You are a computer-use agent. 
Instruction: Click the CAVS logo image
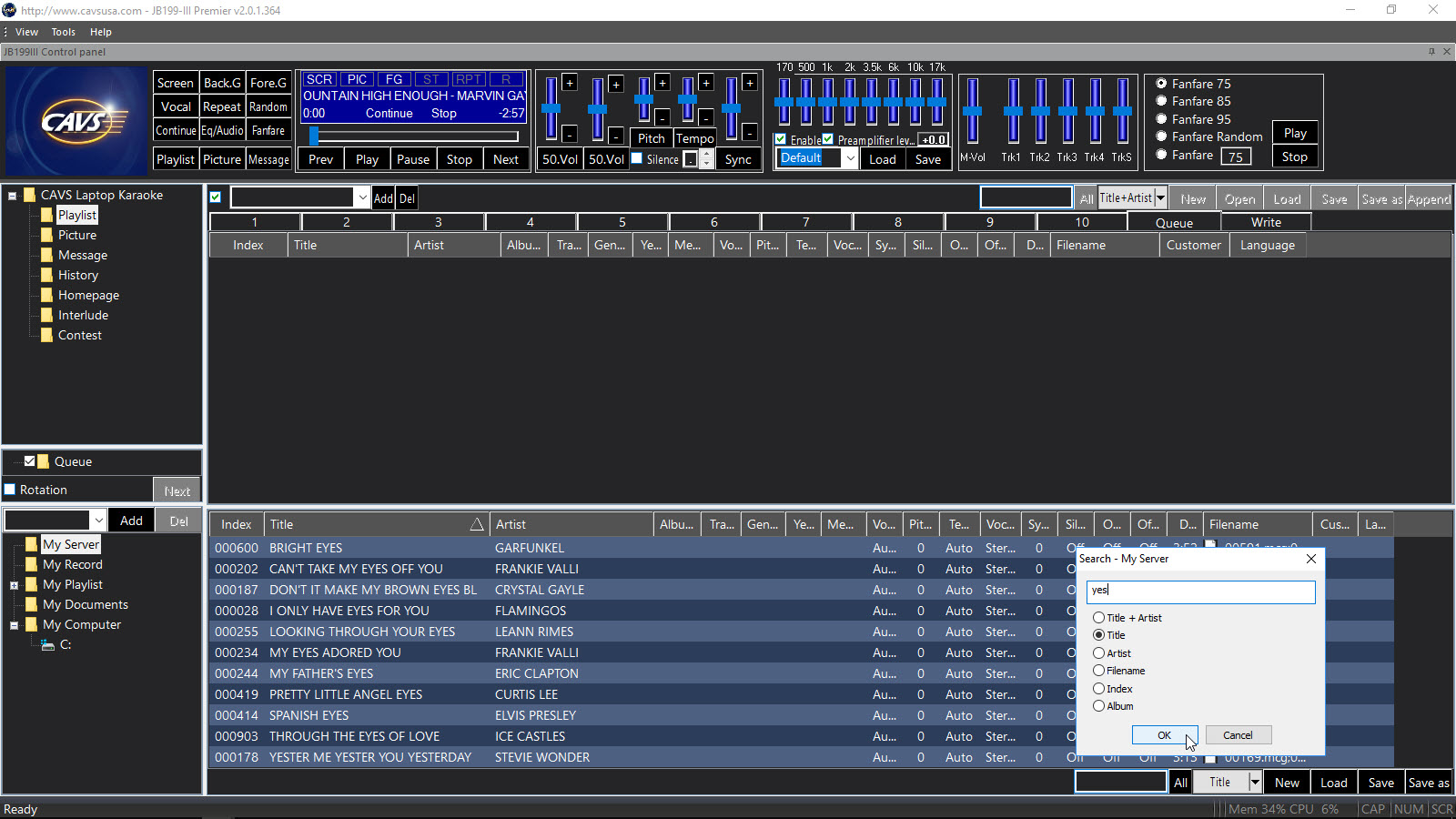coord(76,120)
